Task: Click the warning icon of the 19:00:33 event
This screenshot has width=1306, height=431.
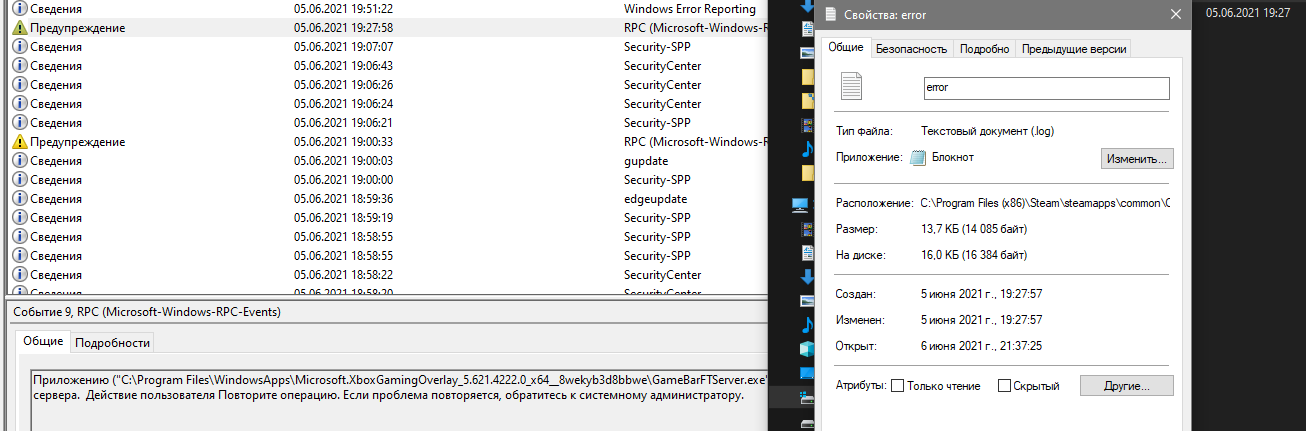Action: [x=19, y=142]
